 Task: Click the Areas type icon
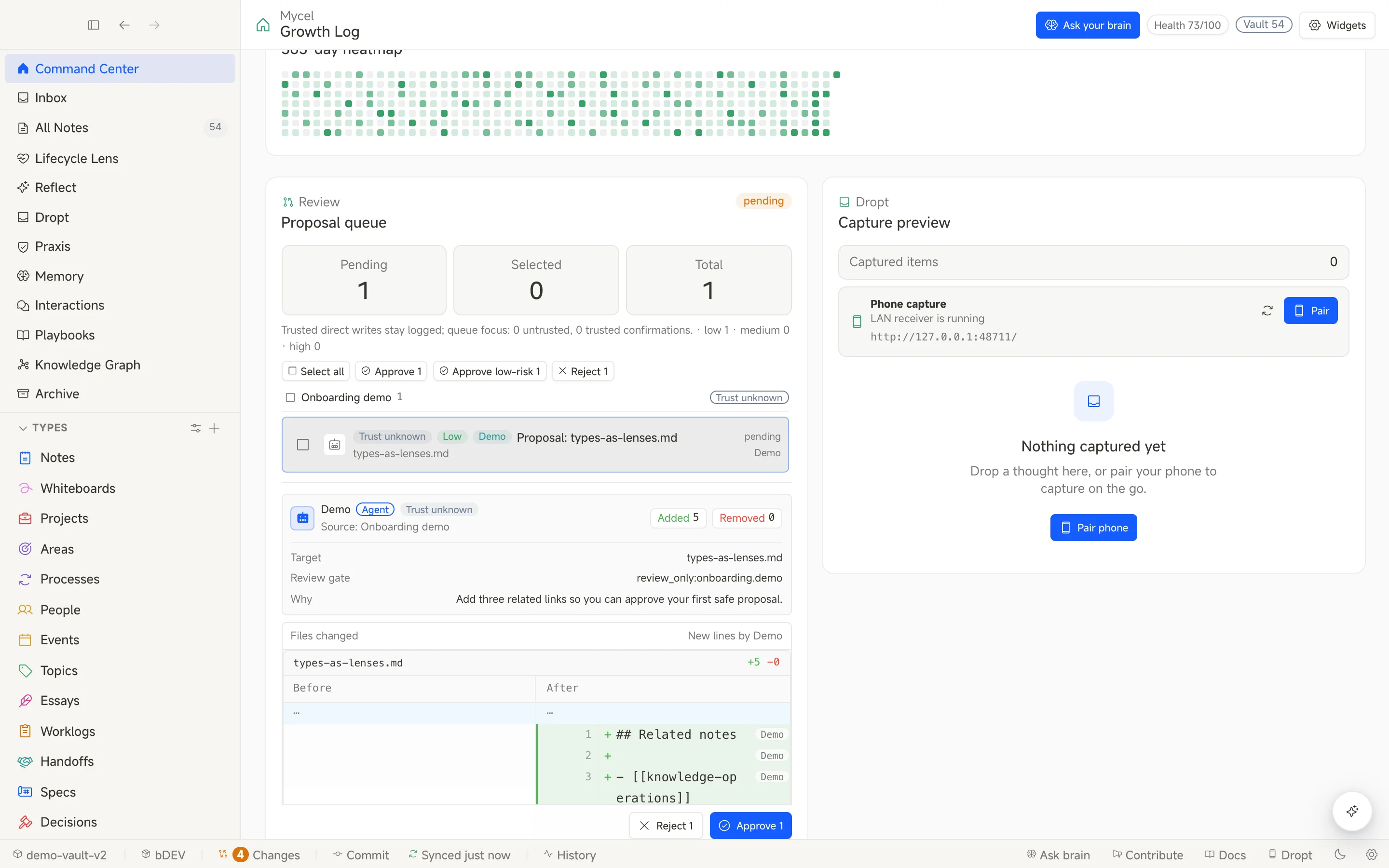[x=25, y=549]
